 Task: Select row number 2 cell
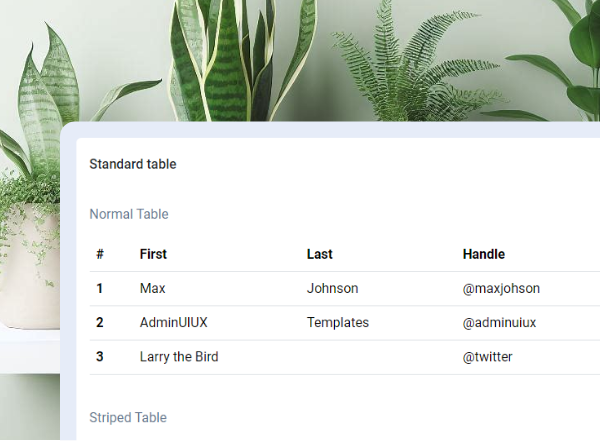pos(100,323)
